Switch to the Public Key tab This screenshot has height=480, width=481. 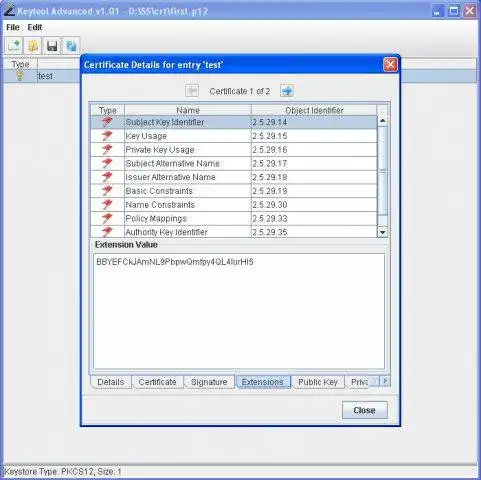tap(318, 382)
